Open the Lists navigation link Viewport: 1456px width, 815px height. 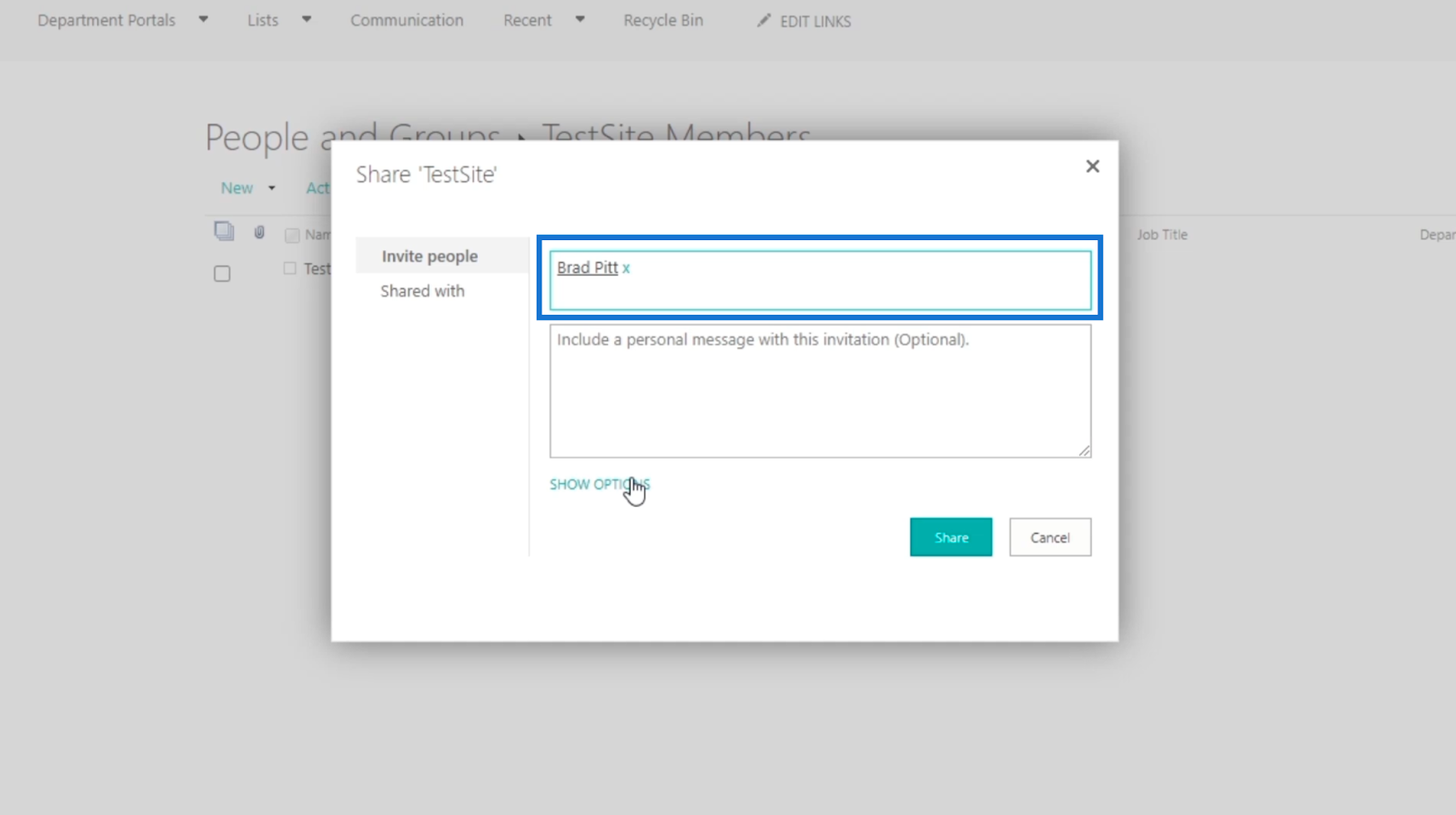coord(263,20)
